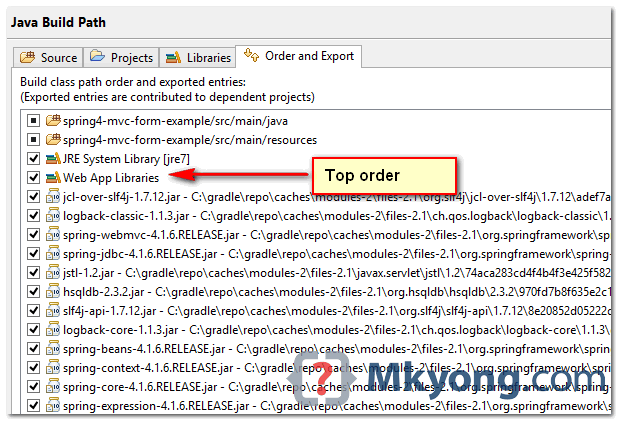
Task: Toggle export checkbox for src/main/java
Action: pyautogui.click(x=34, y=120)
